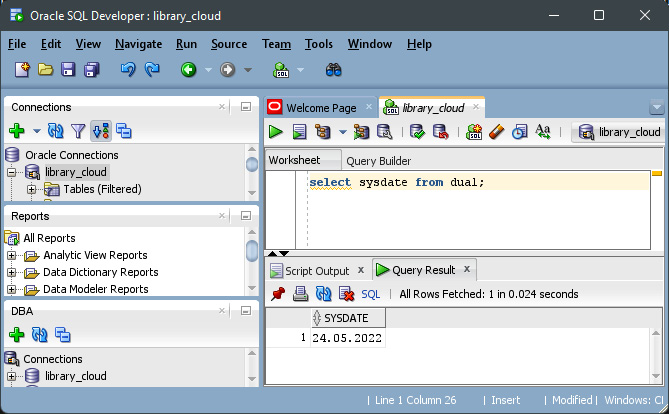Click the Unshared SQL Worksheet icon

click(x=474, y=132)
